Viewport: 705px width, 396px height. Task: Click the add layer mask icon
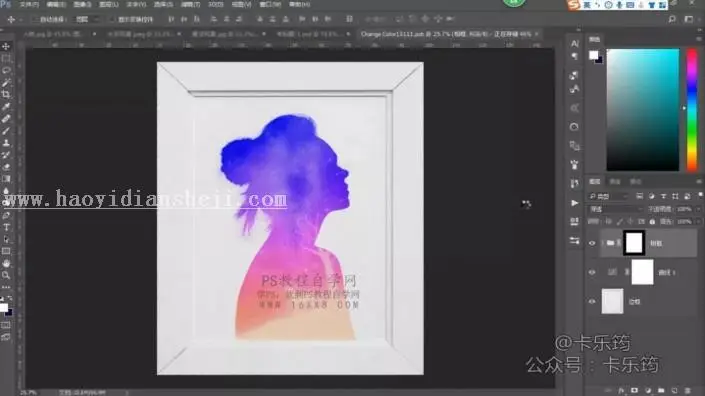634,391
